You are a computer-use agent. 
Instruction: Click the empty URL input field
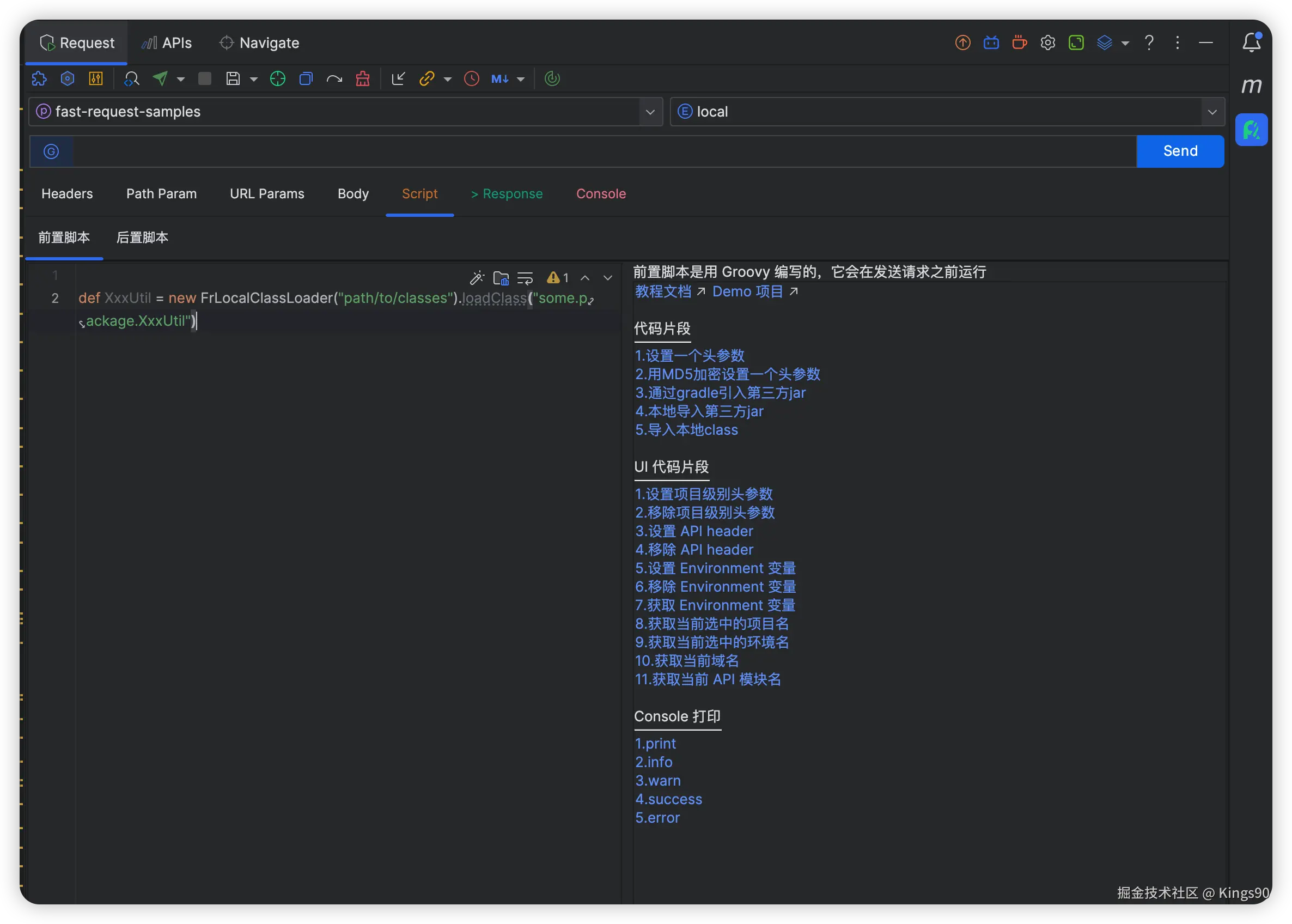603,151
